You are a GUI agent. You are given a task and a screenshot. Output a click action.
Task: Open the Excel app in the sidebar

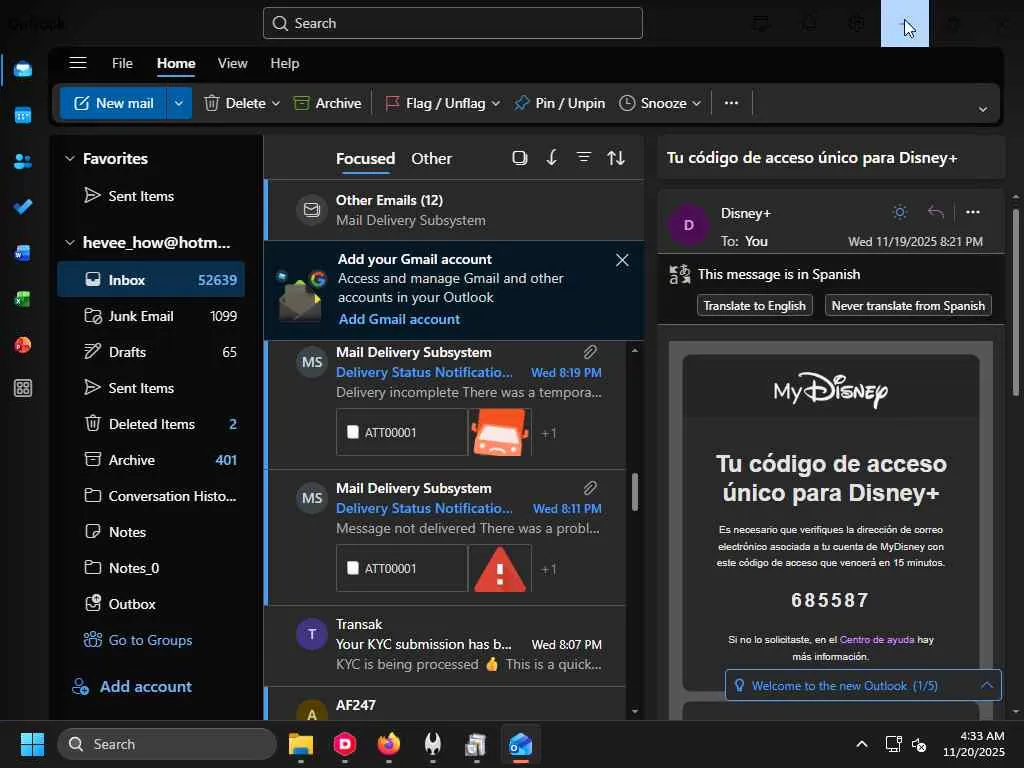point(23,299)
